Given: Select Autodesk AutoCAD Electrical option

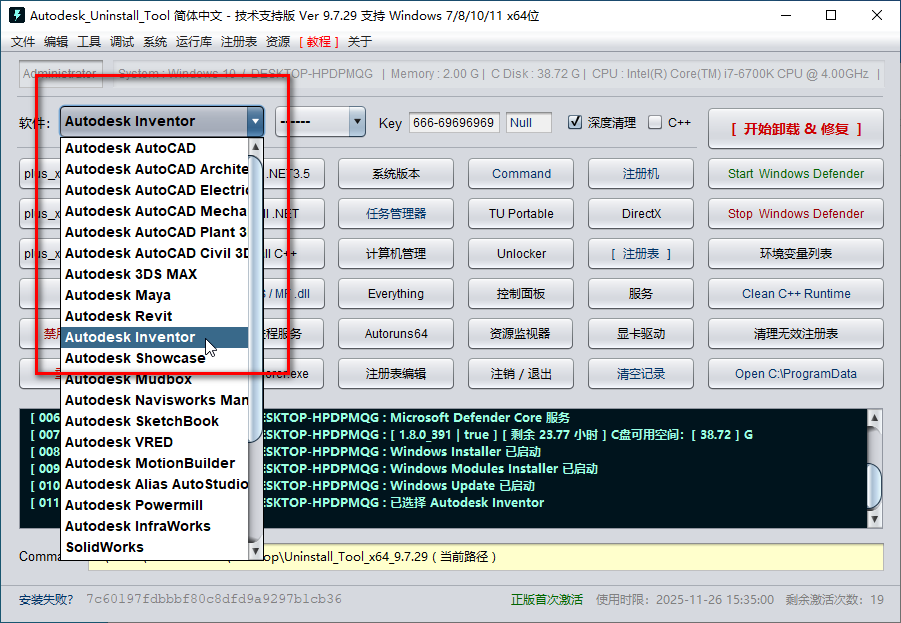Looking at the screenshot, I should pos(154,190).
